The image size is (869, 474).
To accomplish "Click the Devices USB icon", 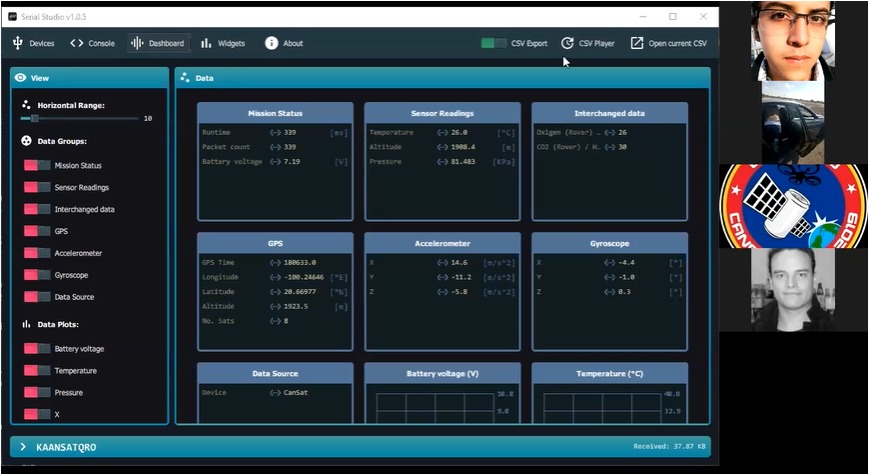I will coord(17,43).
